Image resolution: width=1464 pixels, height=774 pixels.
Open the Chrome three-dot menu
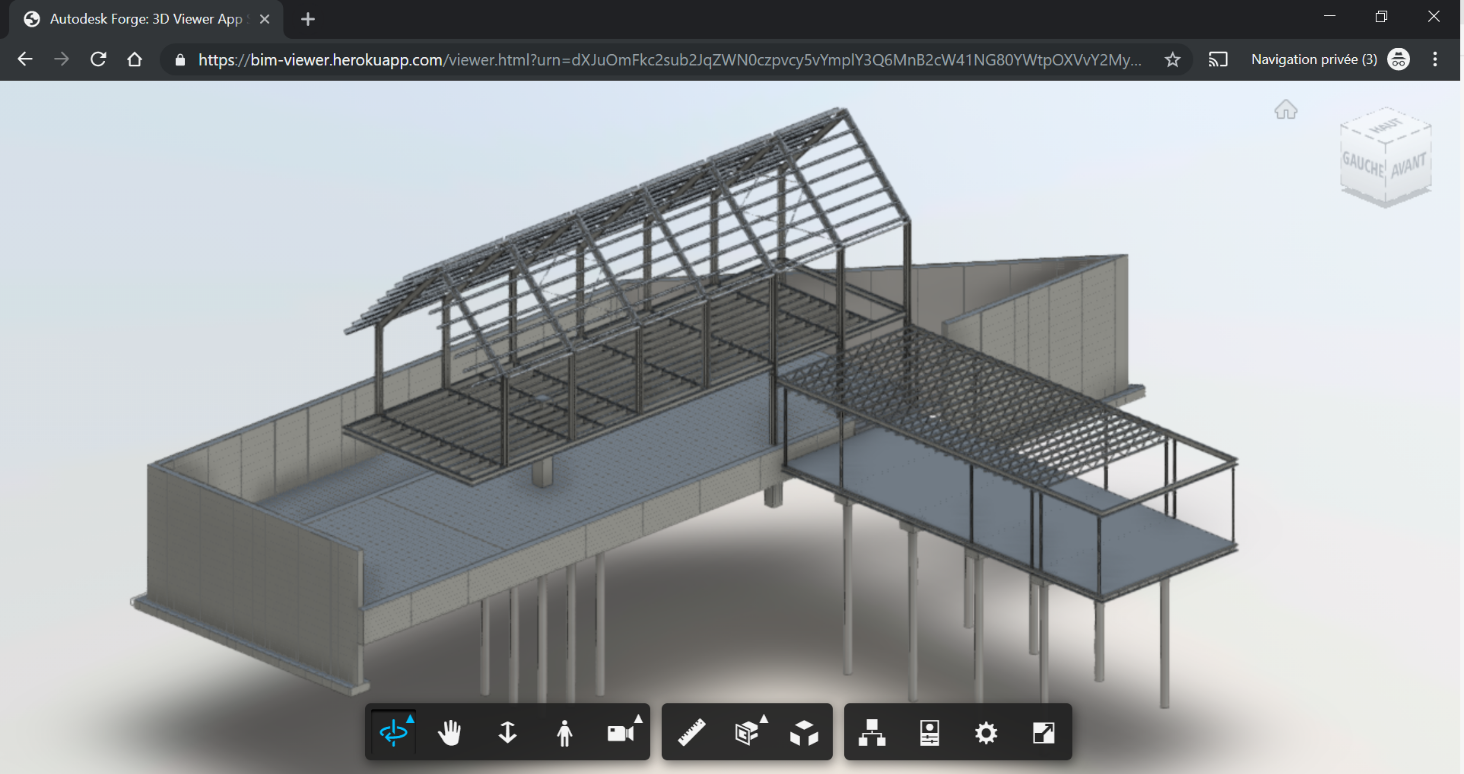(x=1437, y=59)
